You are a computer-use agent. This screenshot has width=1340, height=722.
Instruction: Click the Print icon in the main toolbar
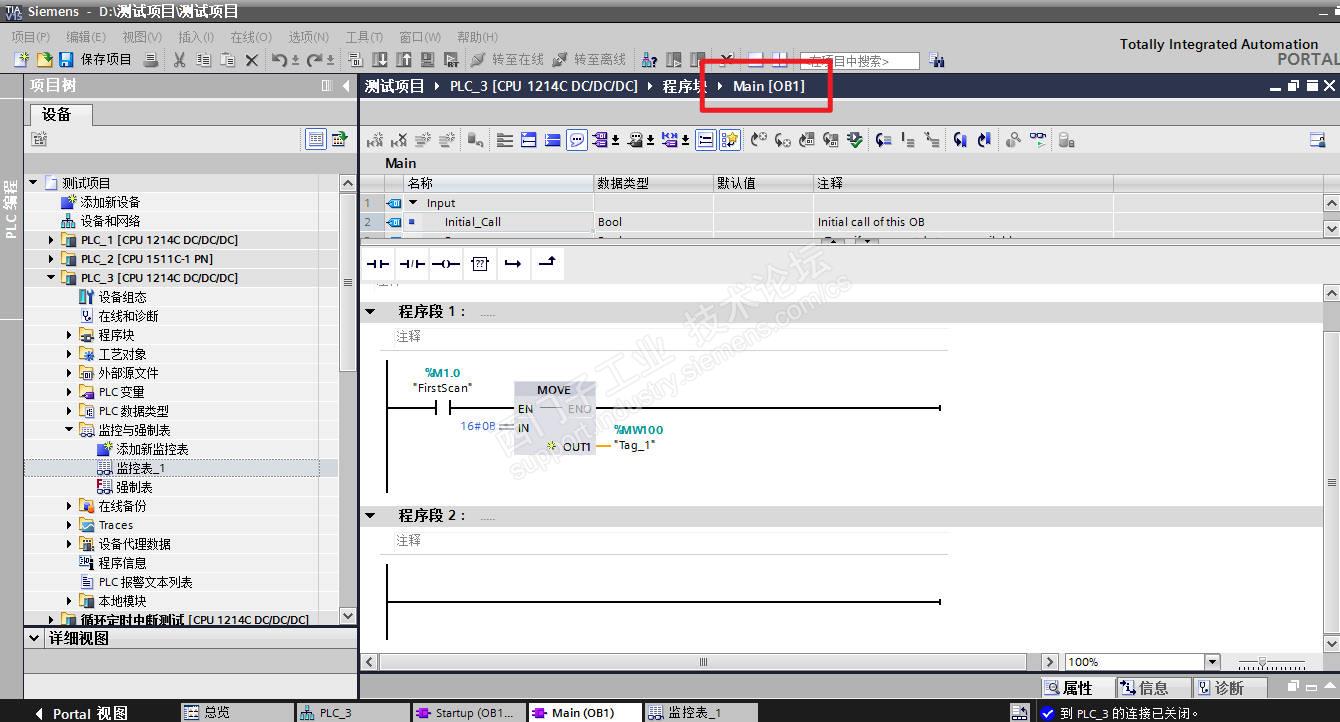[x=151, y=60]
